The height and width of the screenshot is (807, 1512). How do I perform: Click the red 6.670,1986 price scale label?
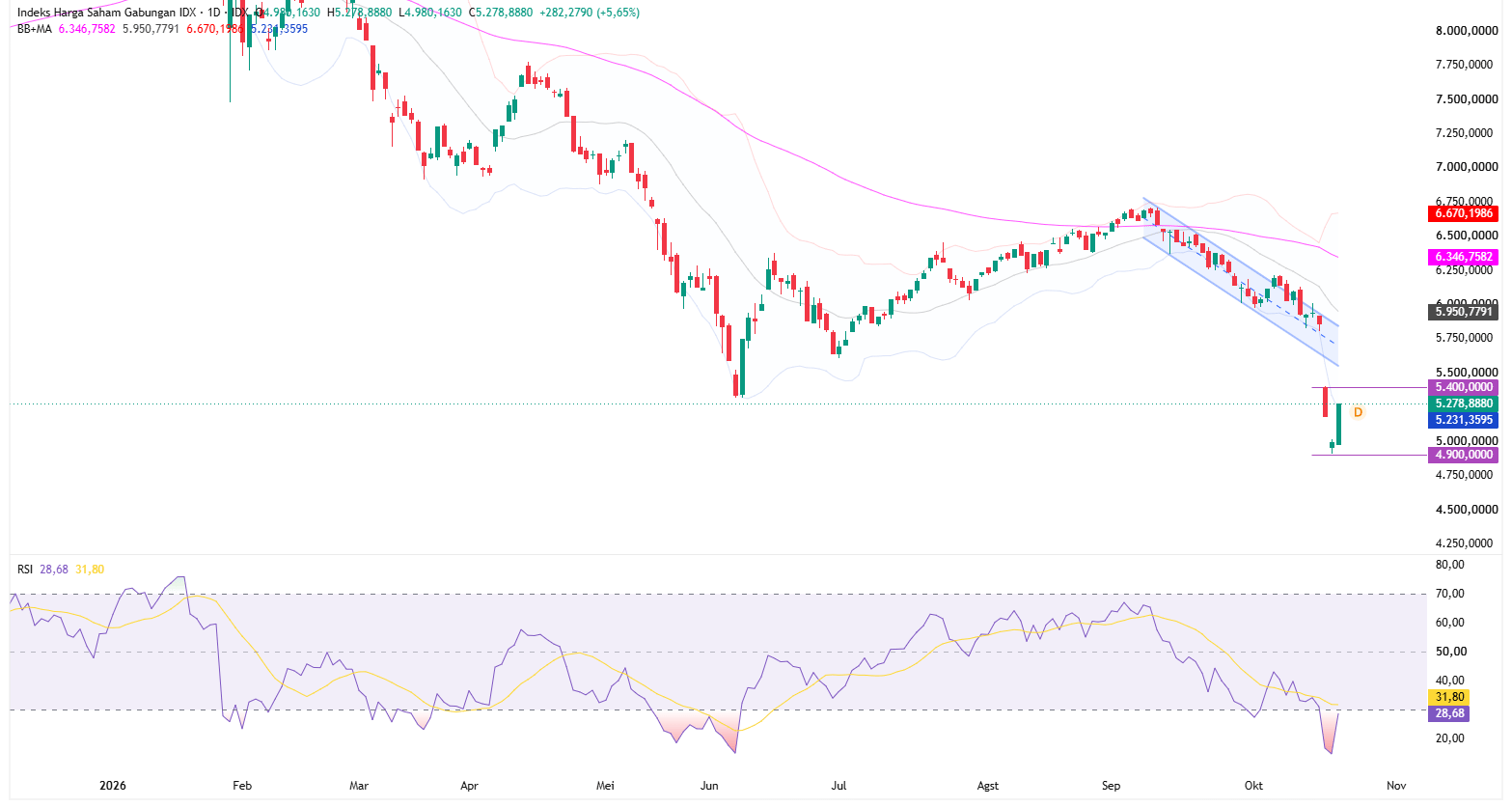click(1463, 213)
